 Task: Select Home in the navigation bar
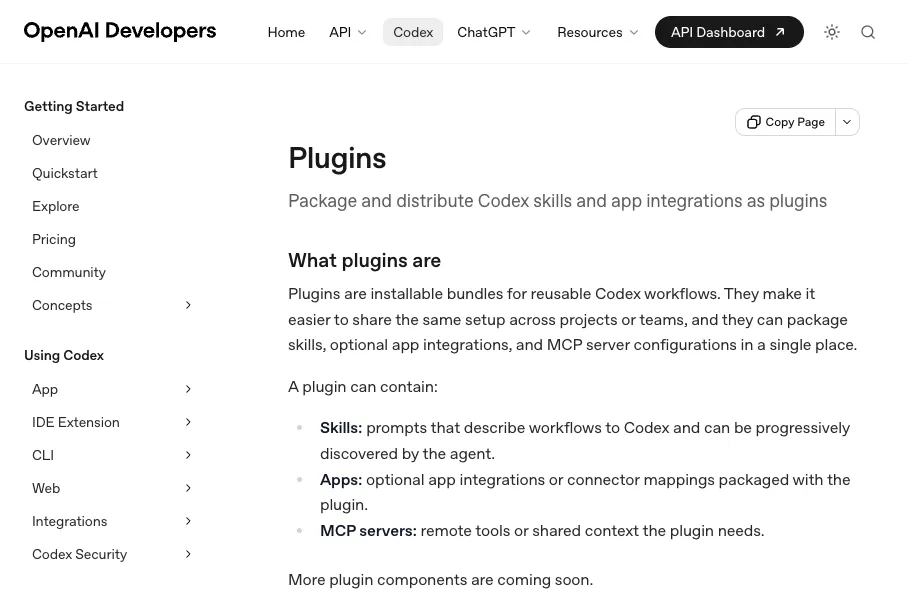tap(286, 32)
